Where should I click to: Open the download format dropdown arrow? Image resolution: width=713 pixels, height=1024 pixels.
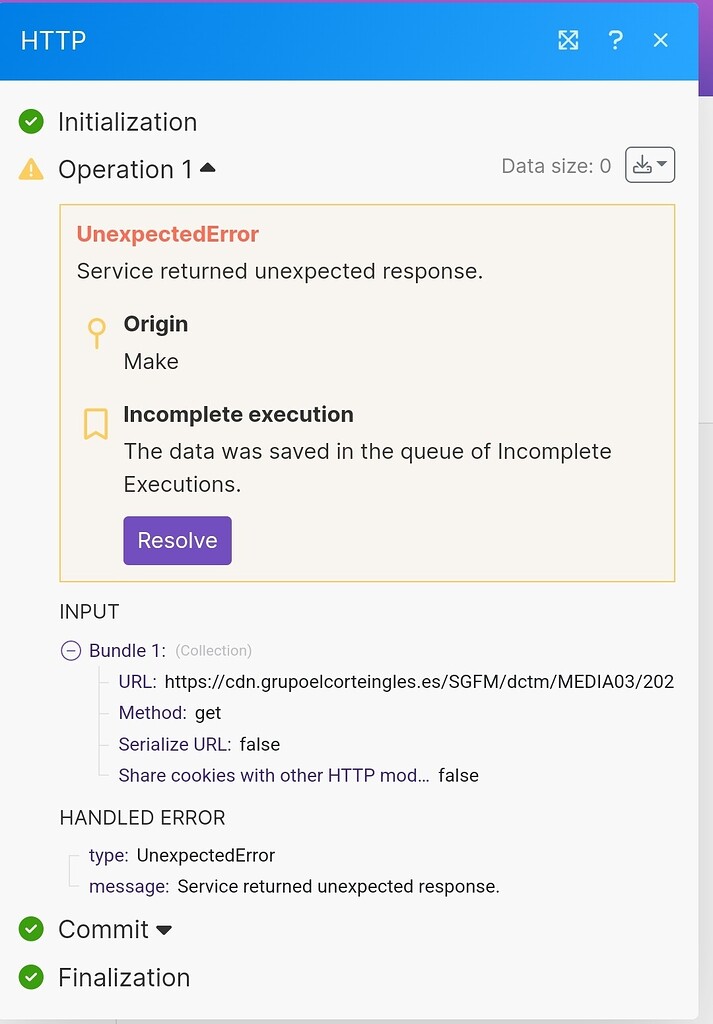click(660, 164)
